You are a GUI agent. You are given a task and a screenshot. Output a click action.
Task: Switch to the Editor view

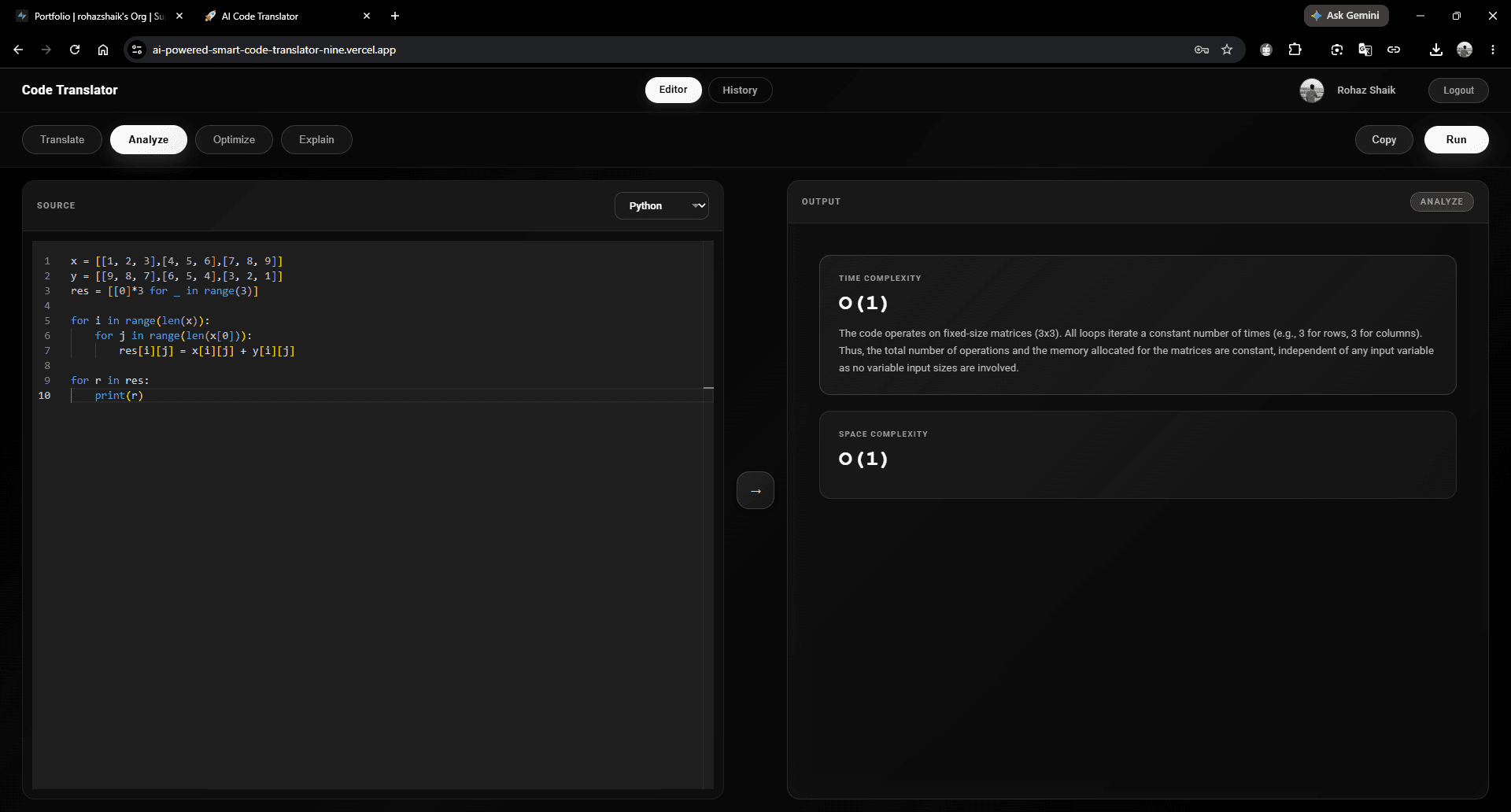click(673, 90)
